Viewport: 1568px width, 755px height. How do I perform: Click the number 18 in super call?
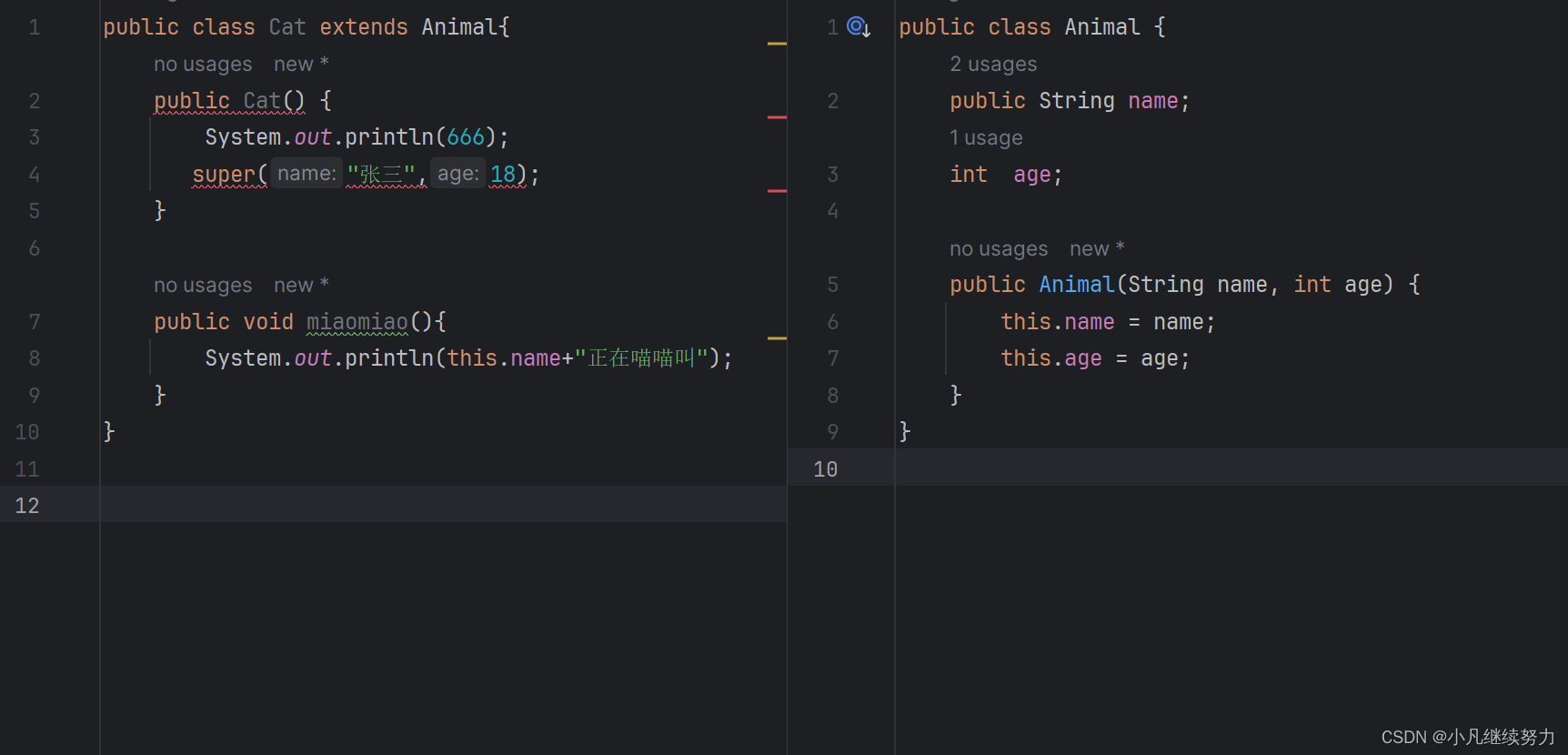[x=503, y=174]
